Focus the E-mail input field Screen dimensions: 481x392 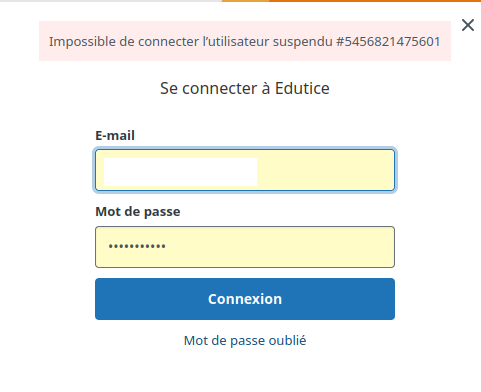245,170
